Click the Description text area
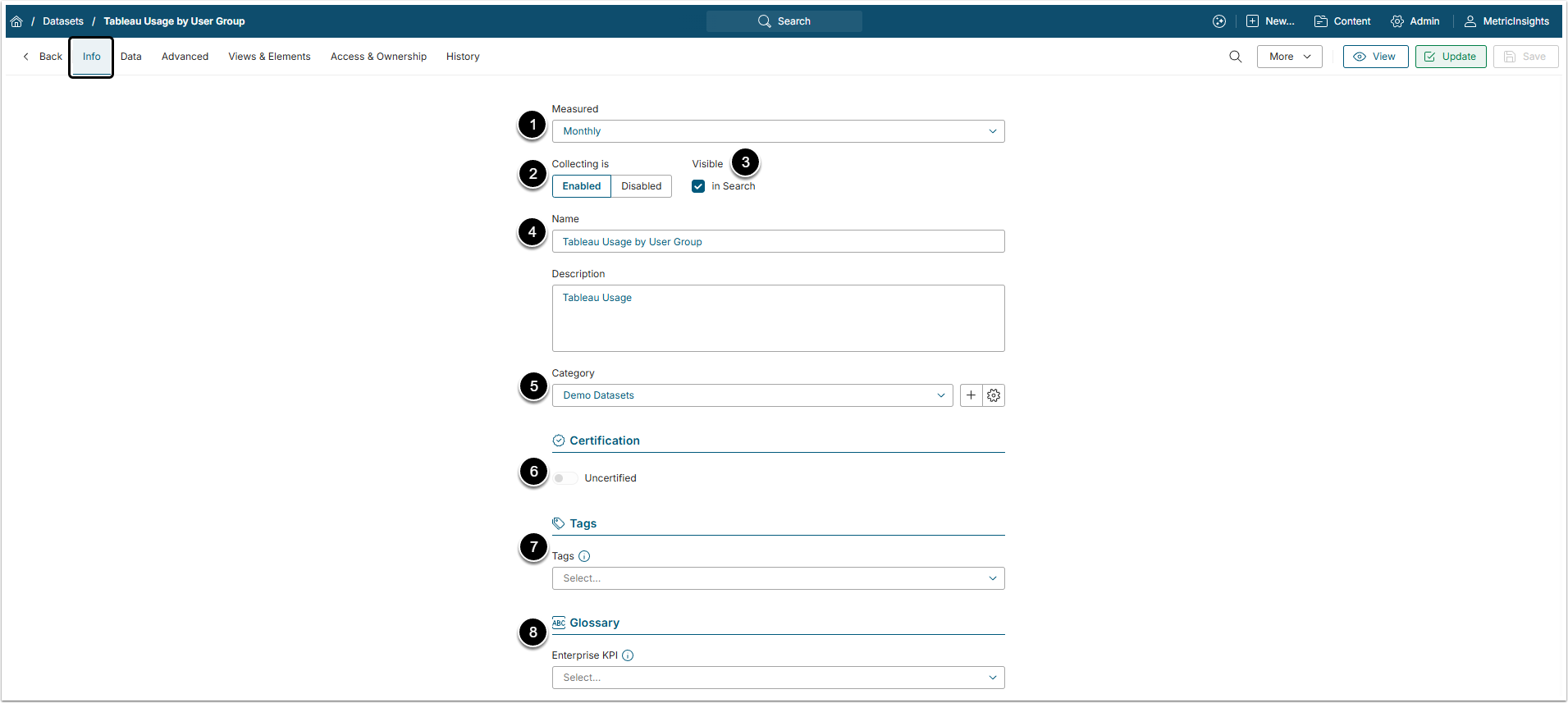1568x703 pixels. coord(778,318)
